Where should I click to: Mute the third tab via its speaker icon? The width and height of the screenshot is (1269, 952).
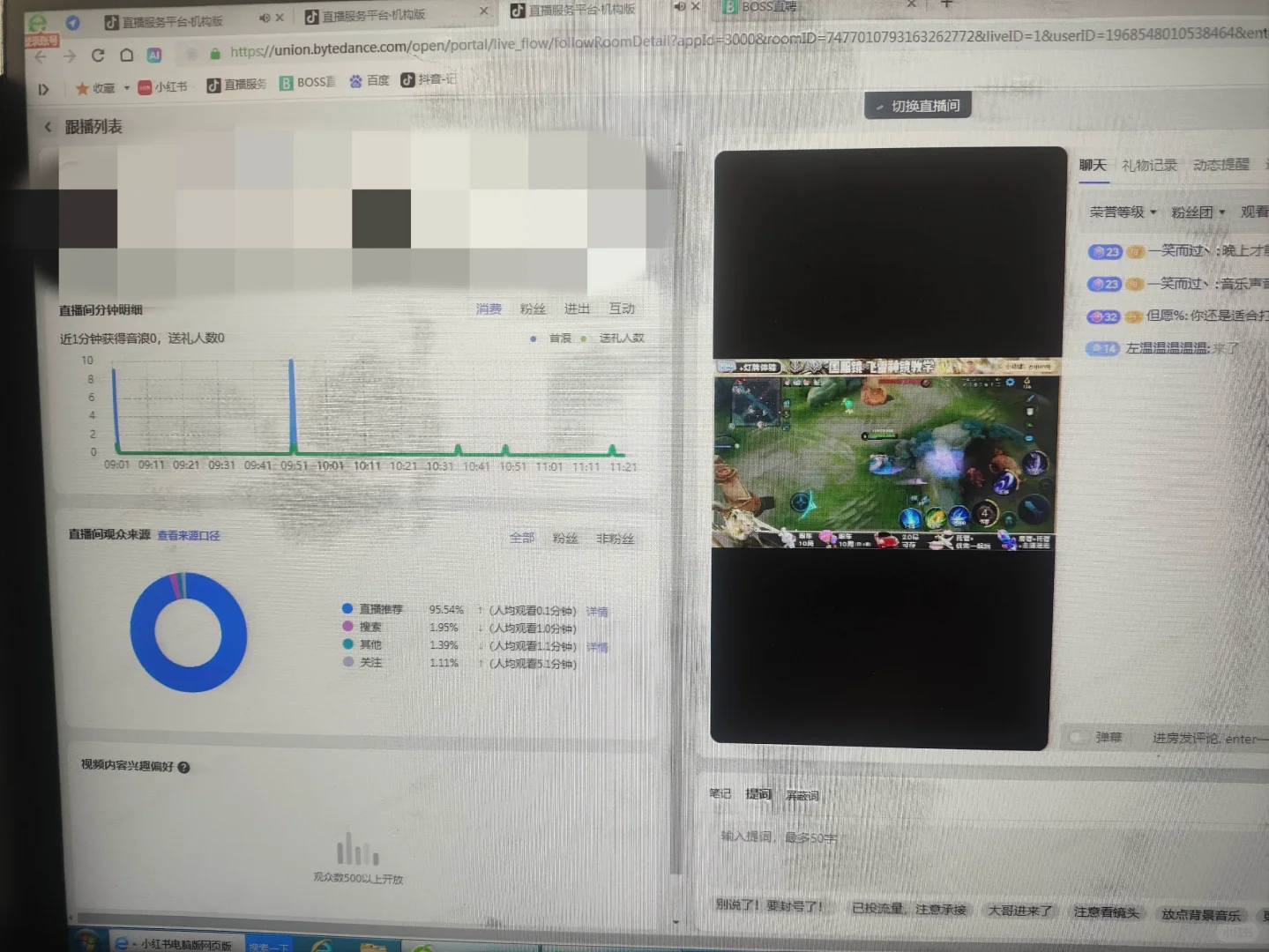click(679, 6)
